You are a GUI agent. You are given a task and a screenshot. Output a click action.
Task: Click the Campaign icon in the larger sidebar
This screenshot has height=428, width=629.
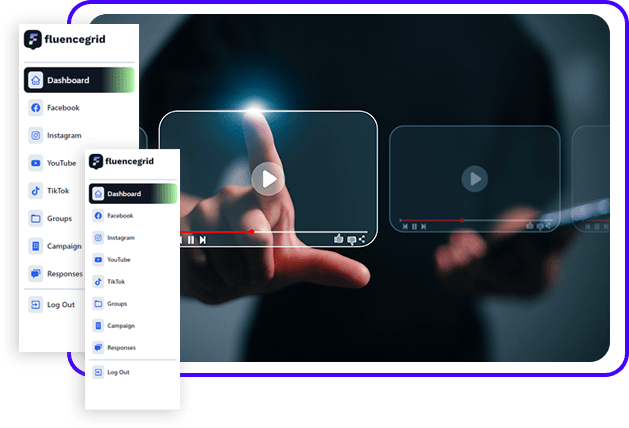point(35,246)
